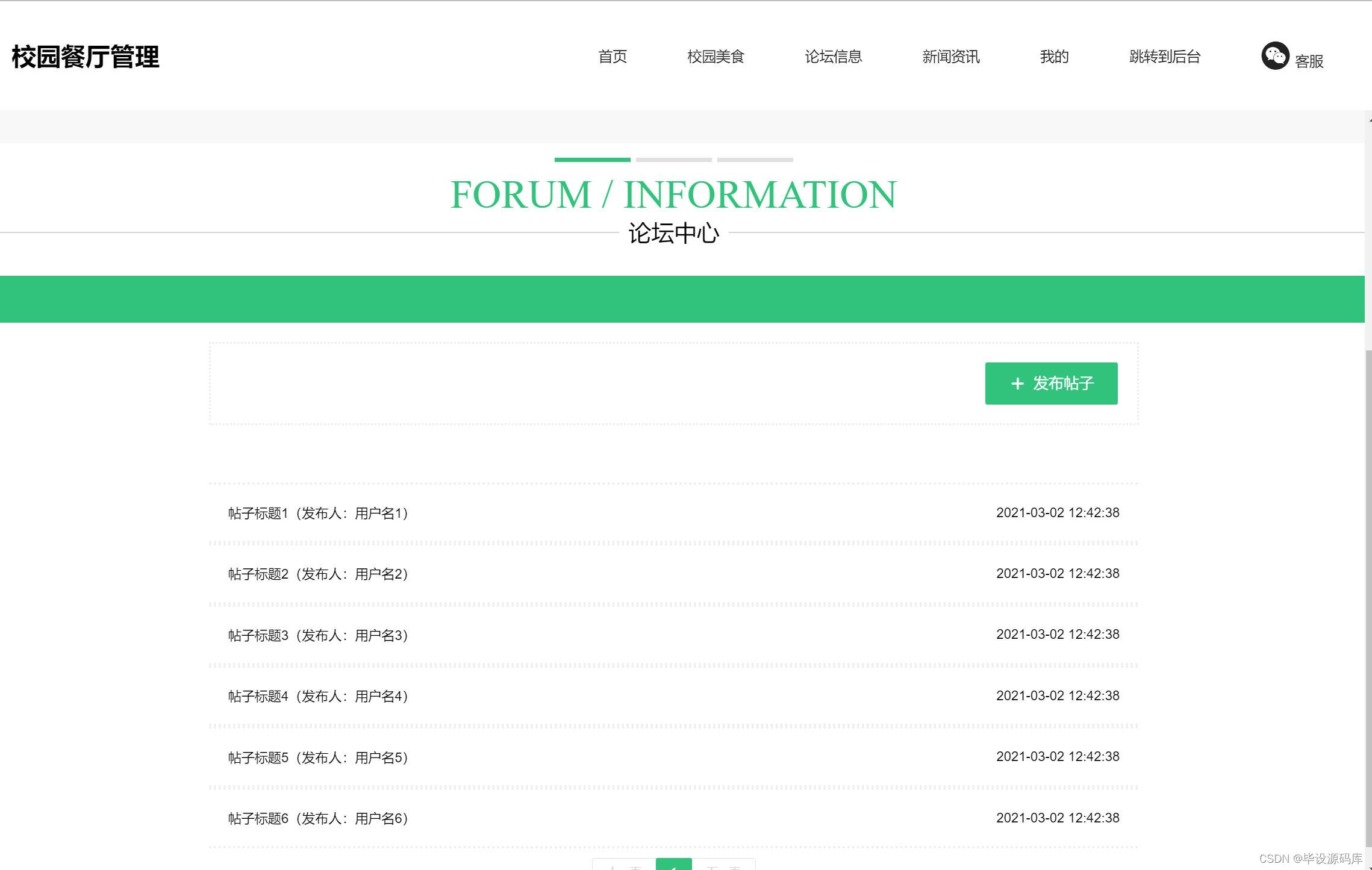1372x870 pixels.
Task: Open 新闻资讯 navigation item
Action: (950, 57)
